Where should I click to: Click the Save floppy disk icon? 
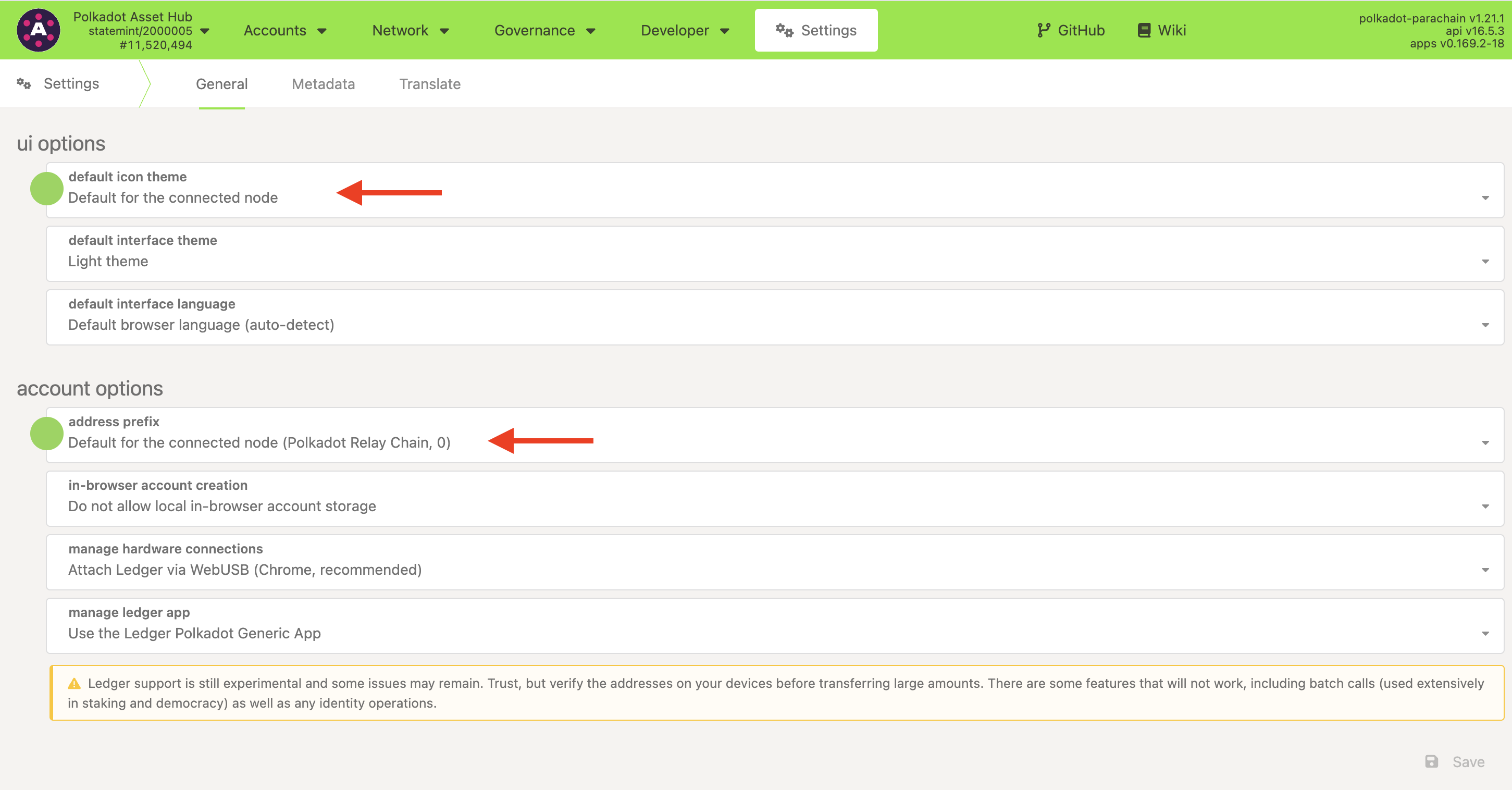[x=1431, y=761]
